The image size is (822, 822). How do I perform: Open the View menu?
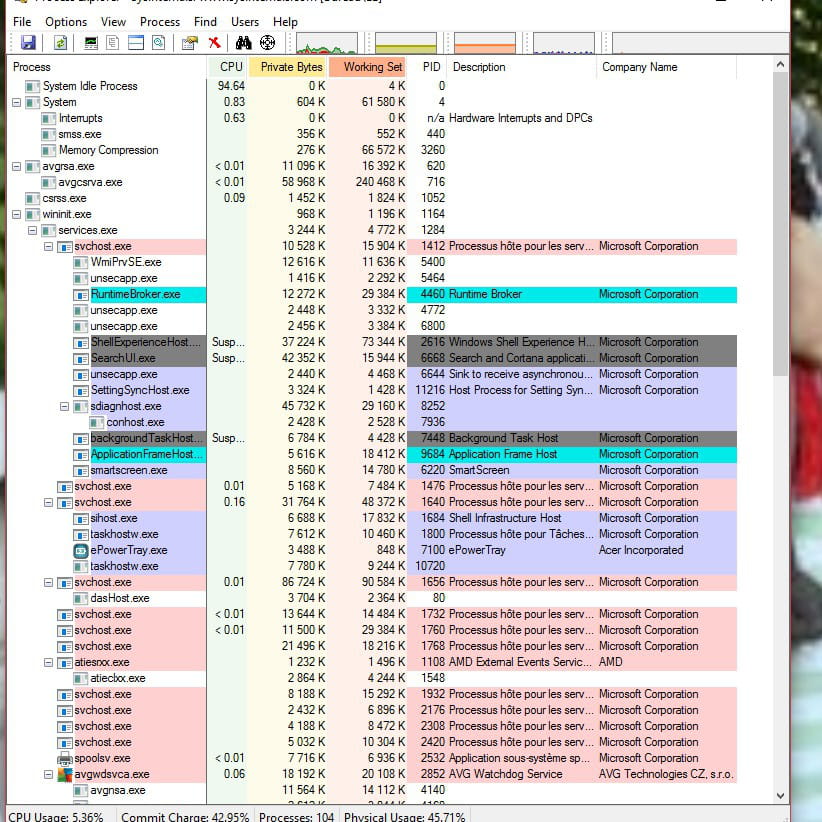[x=113, y=22]
